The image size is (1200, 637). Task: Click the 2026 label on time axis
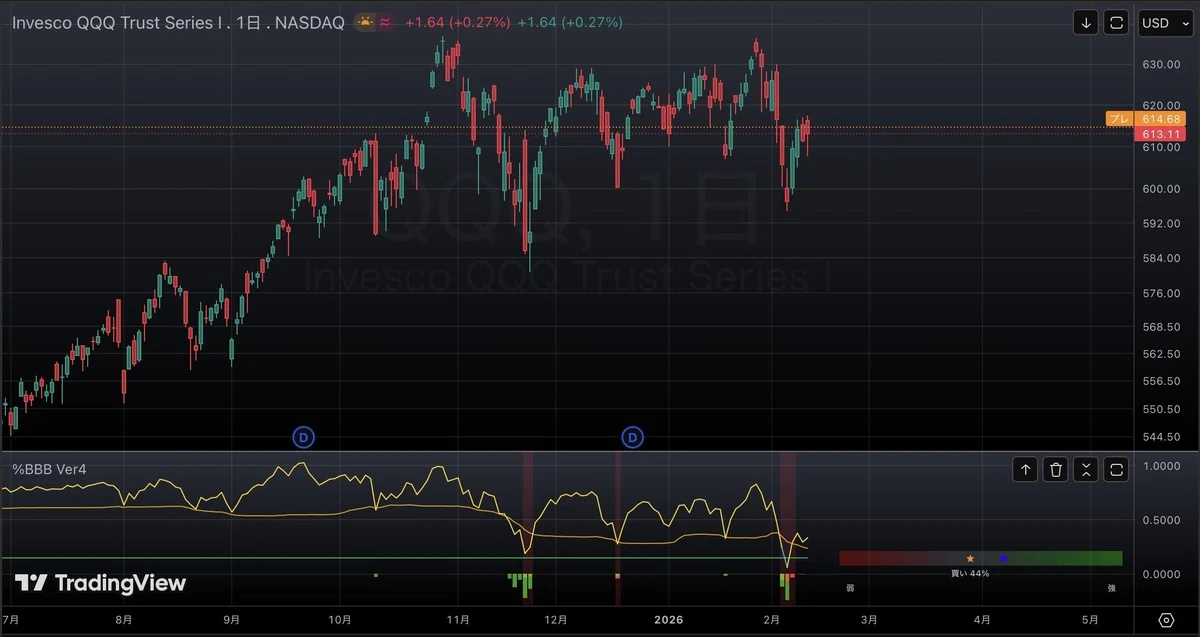tap(667, 620)
